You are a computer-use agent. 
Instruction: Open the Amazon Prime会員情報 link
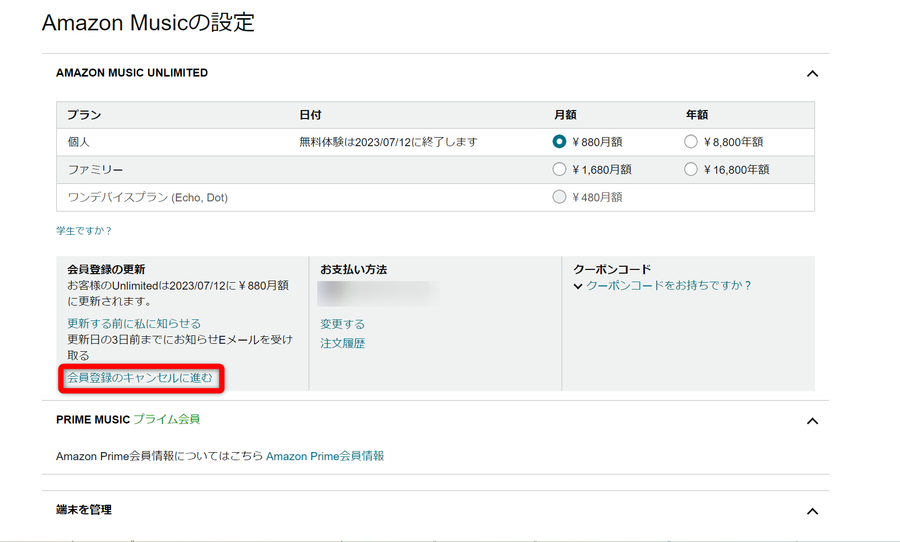(x=325, y=456)
